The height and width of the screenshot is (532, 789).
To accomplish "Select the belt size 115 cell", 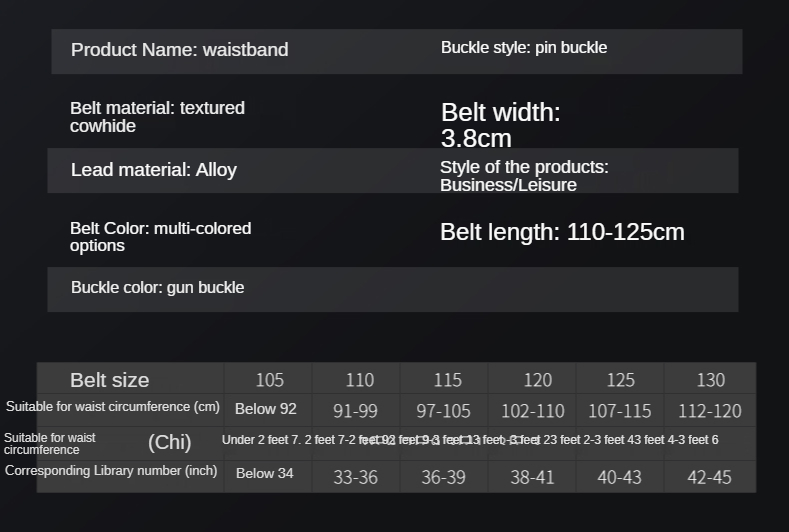I will point(447,380).
